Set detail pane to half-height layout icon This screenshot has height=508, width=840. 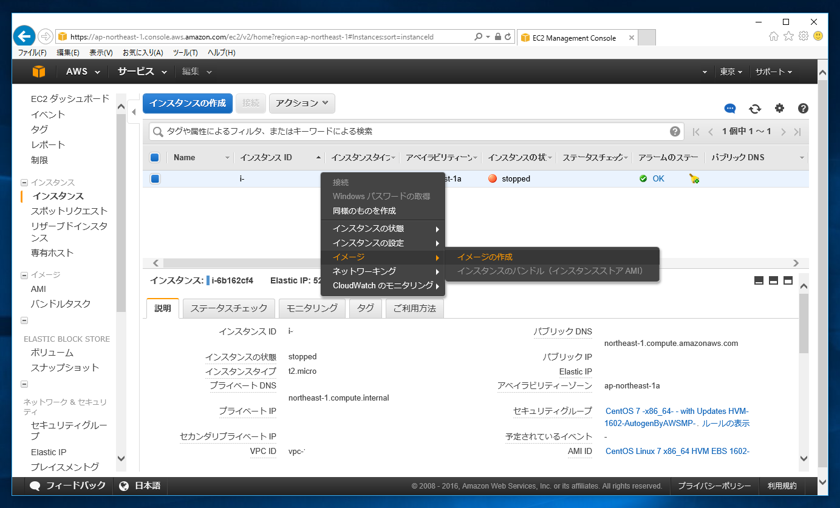773,280
